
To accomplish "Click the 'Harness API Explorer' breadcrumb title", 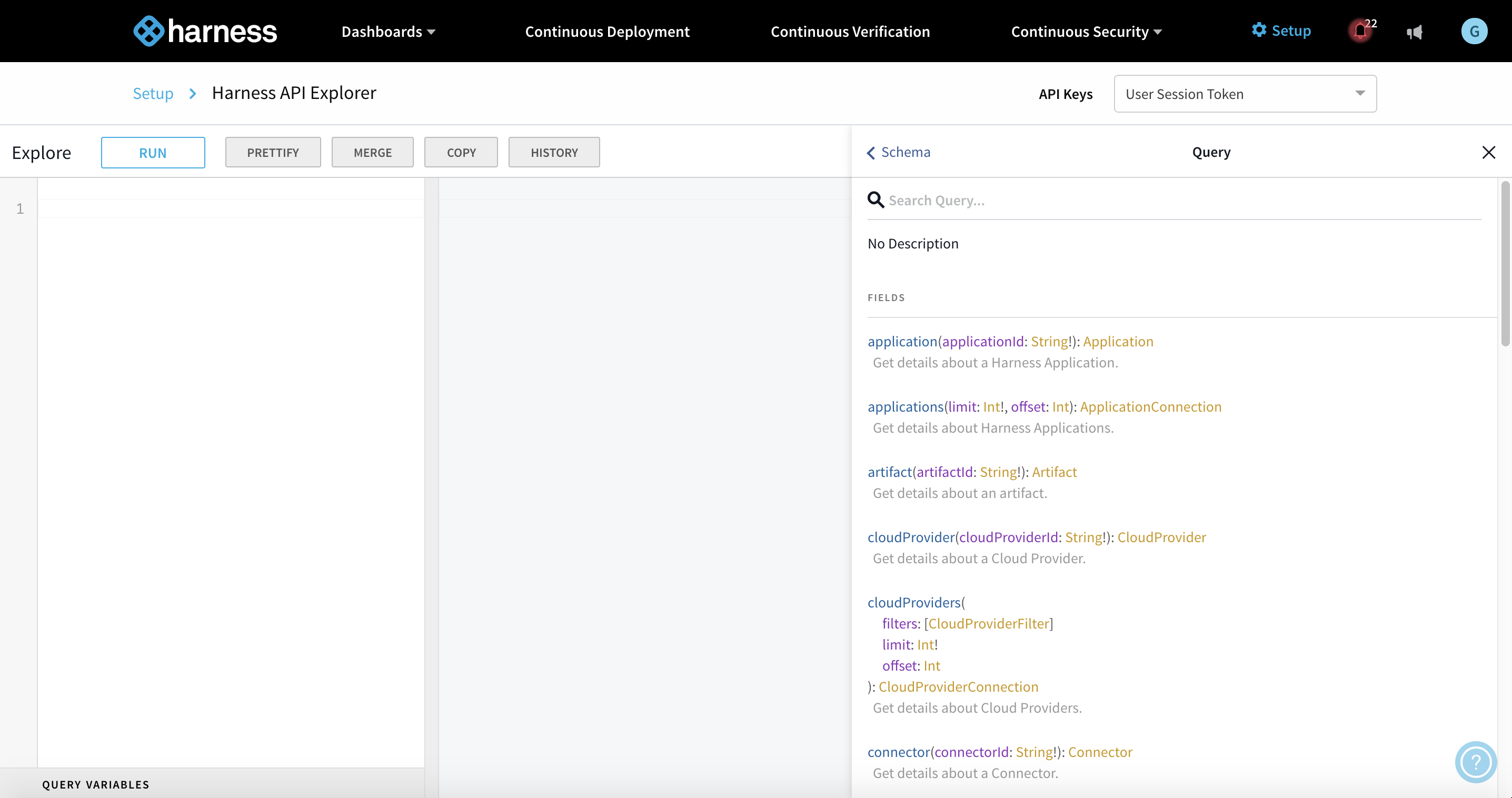I will click(293, 93).
